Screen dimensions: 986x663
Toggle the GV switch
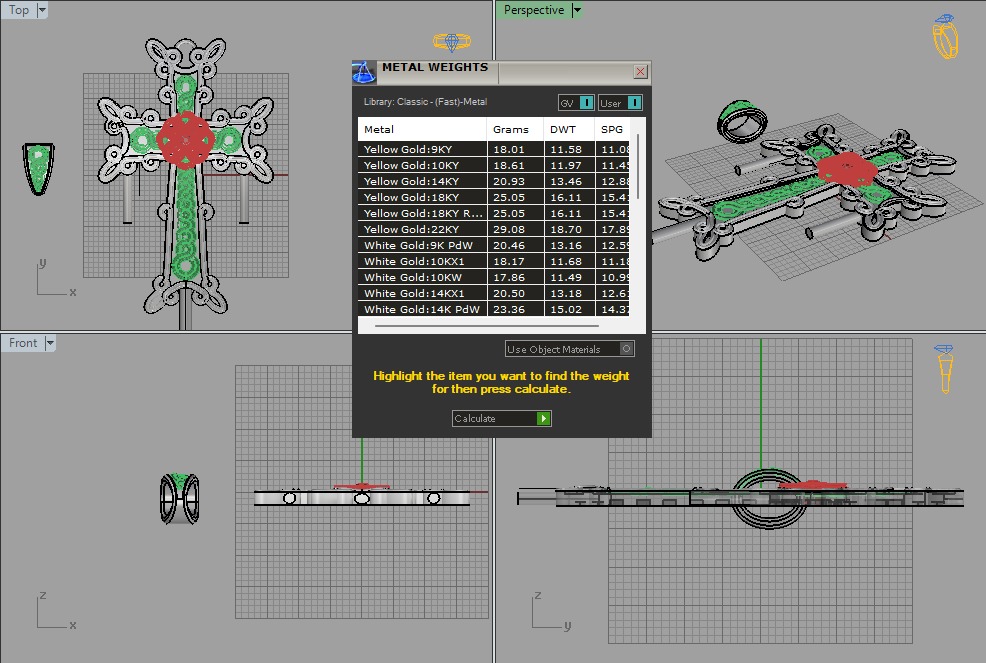pos(576,103)
